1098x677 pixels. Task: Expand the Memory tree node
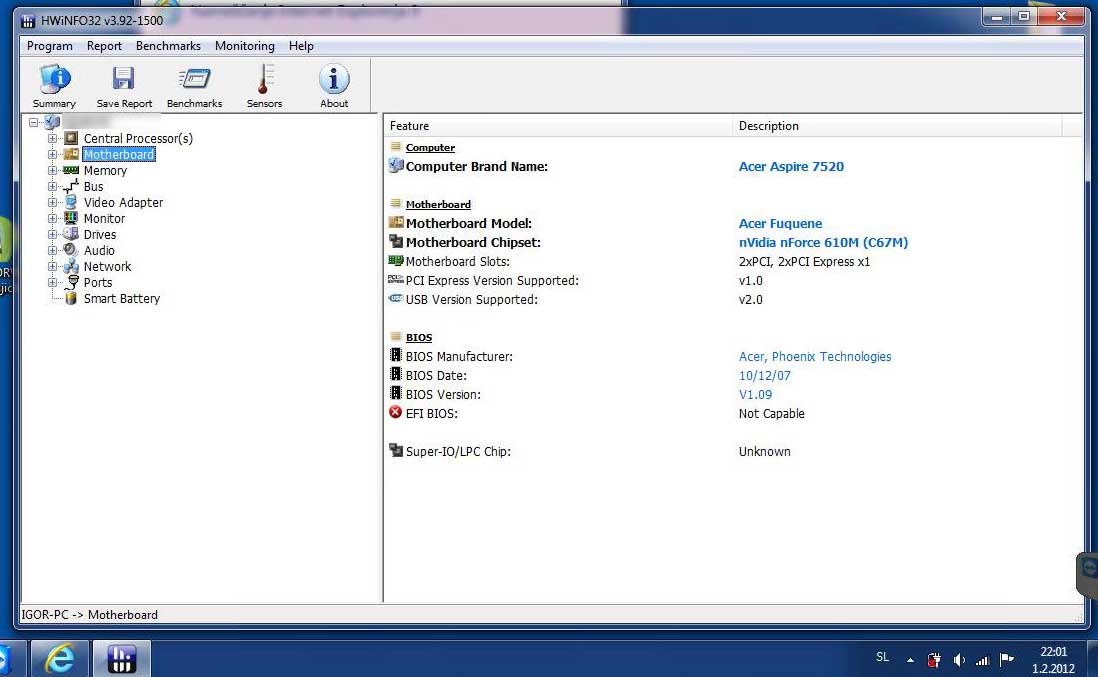(53, 171)
